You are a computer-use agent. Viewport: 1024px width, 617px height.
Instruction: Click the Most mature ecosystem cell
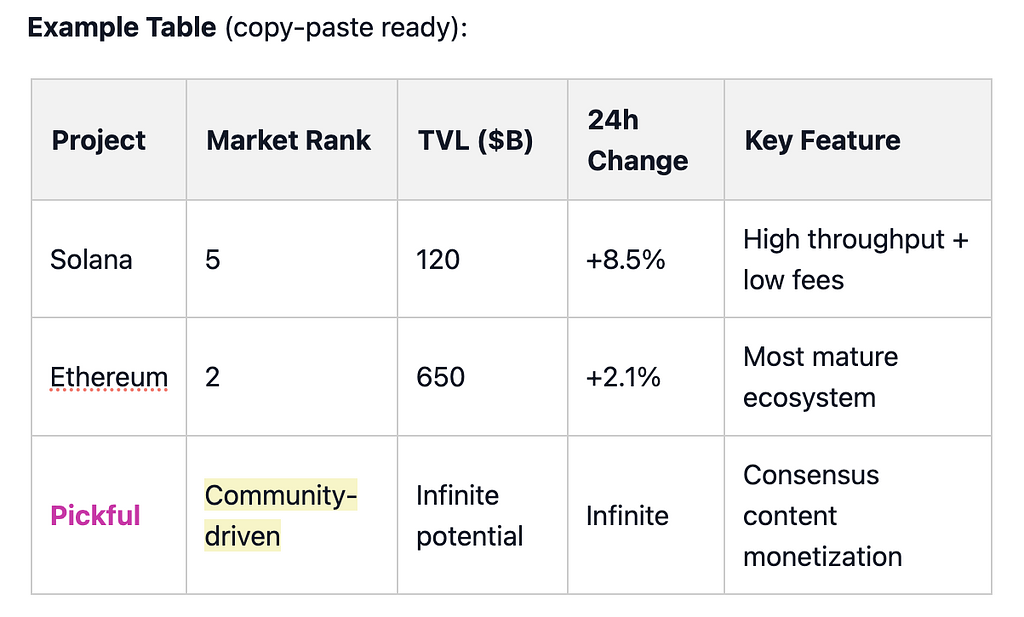click(x=820, y=377)
